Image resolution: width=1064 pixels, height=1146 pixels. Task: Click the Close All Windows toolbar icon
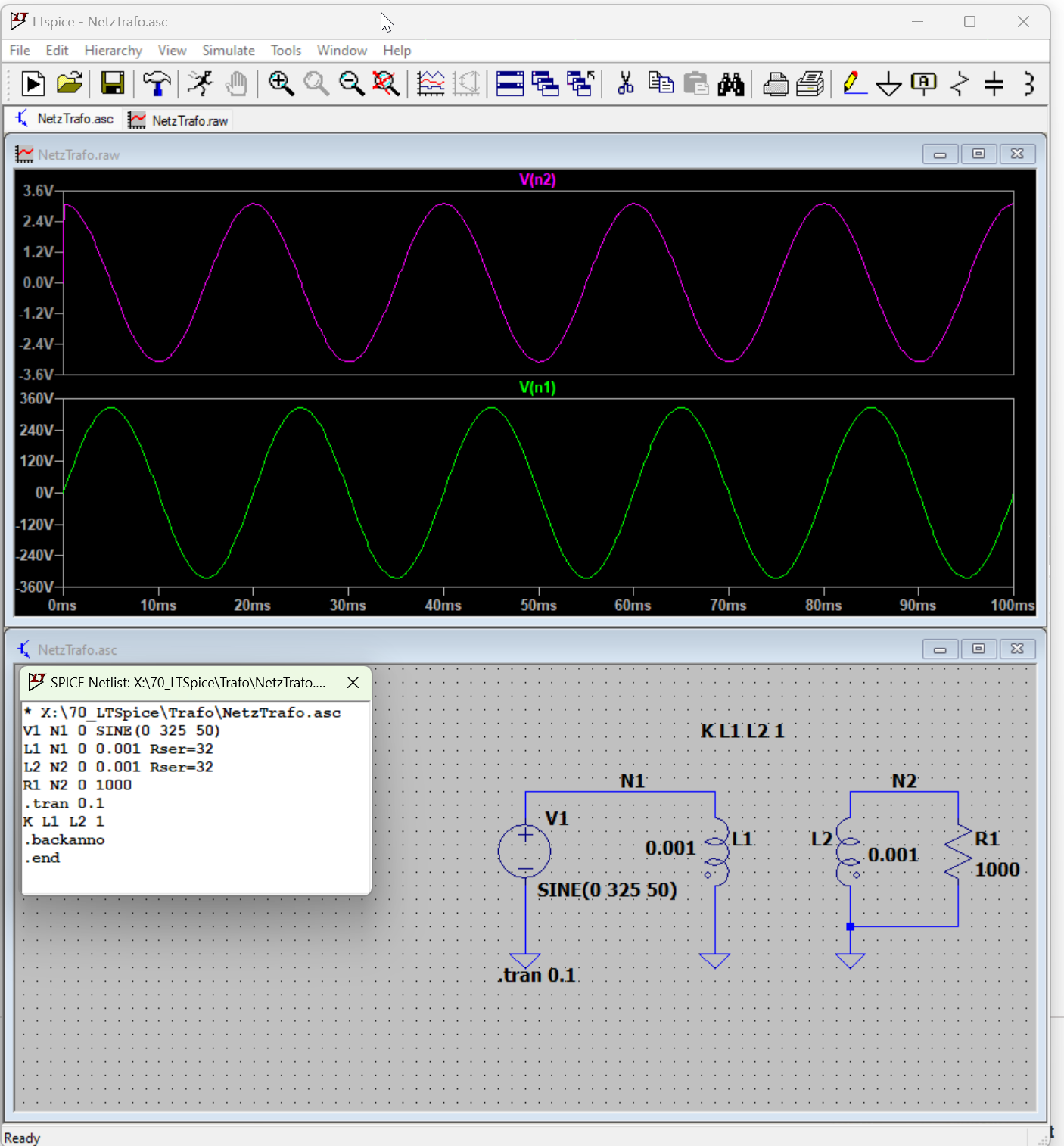click(x=580, y=83)
